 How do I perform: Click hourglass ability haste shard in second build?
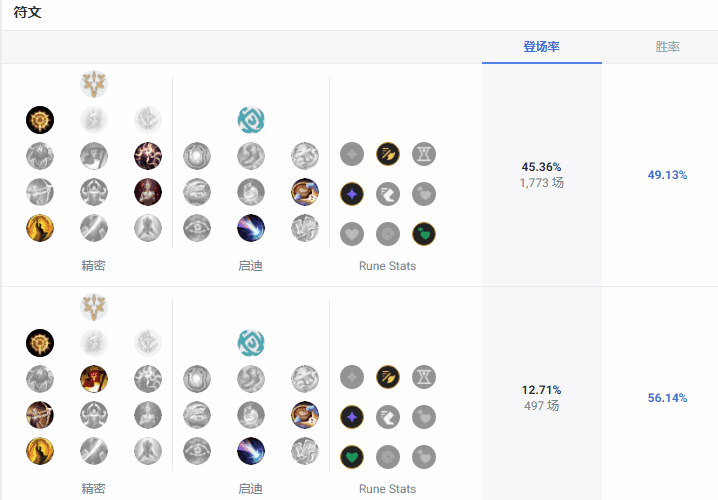[x=424, y=377]
